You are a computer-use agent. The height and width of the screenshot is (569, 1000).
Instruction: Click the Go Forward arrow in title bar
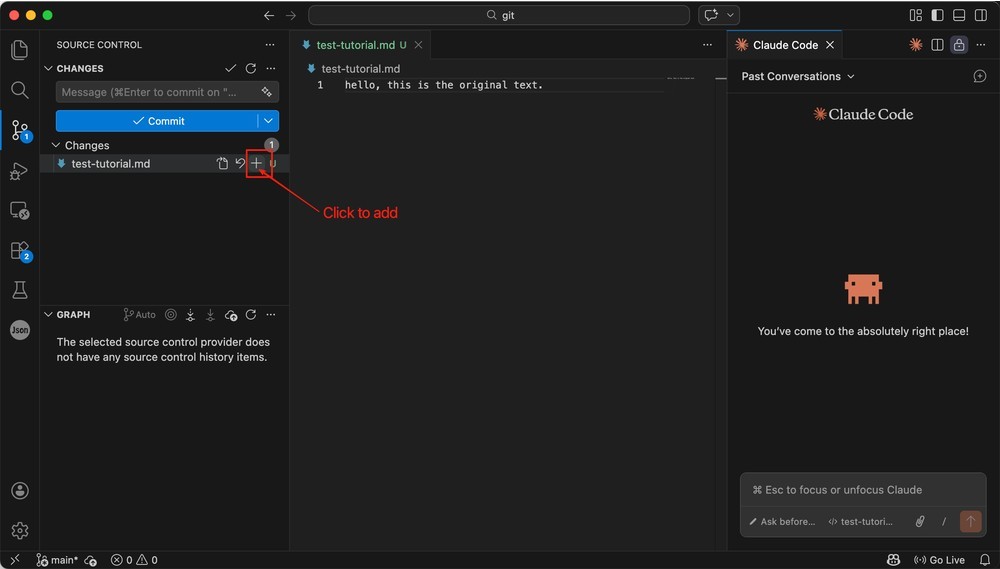click(x=291, y=15)
